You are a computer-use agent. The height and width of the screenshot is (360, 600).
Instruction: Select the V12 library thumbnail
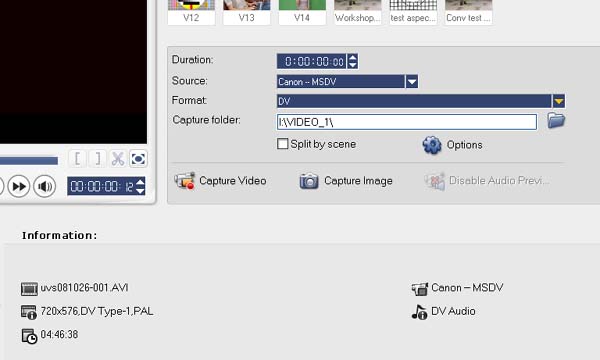pos(191,12)
